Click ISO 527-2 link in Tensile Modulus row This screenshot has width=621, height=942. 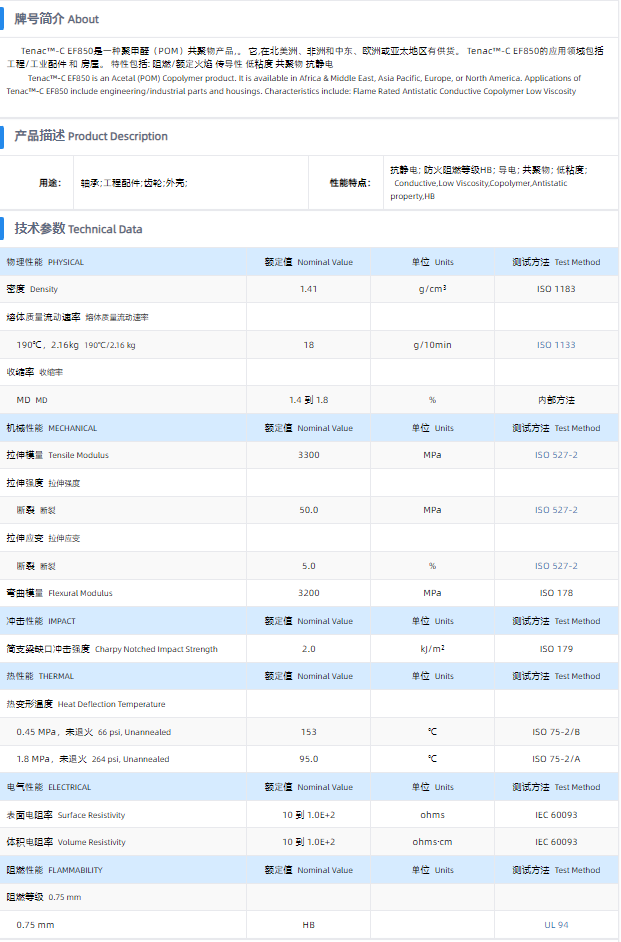point(556,455)
